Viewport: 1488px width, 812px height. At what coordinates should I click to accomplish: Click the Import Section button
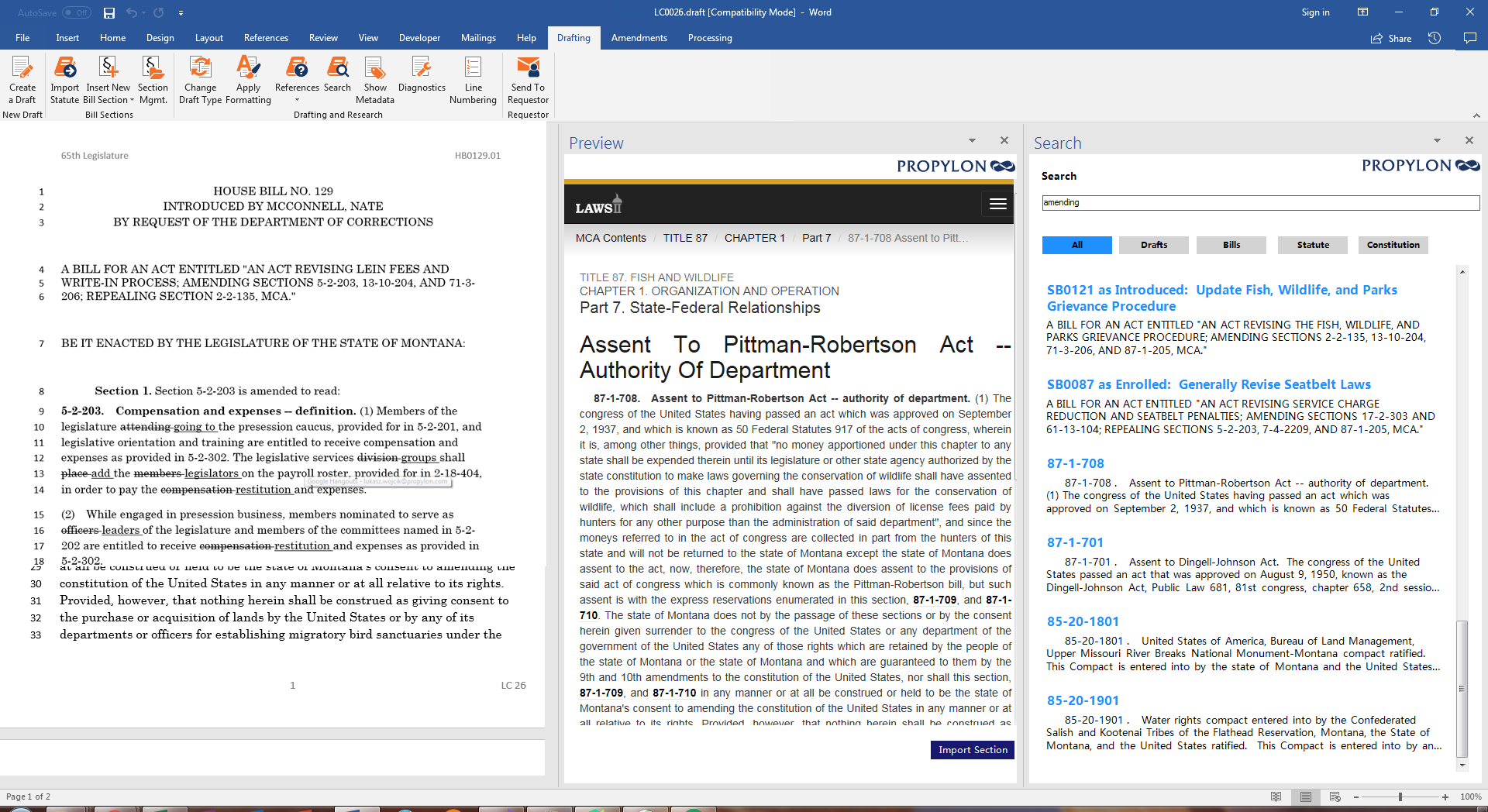tap(973, 750)
